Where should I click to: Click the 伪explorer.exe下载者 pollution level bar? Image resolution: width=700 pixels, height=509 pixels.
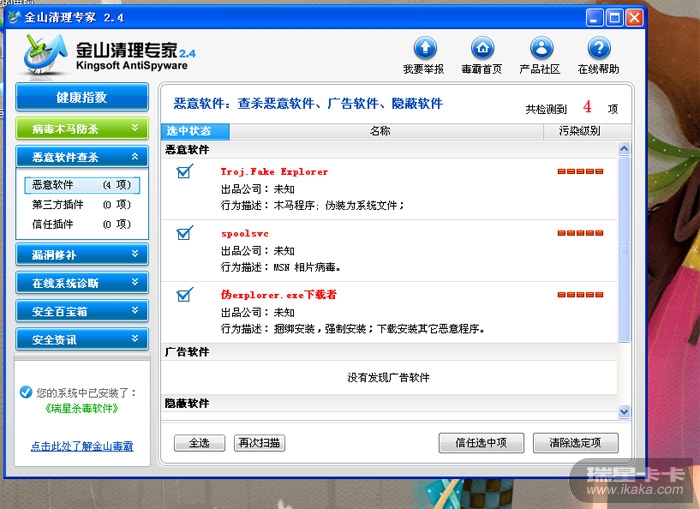(580, 295)
